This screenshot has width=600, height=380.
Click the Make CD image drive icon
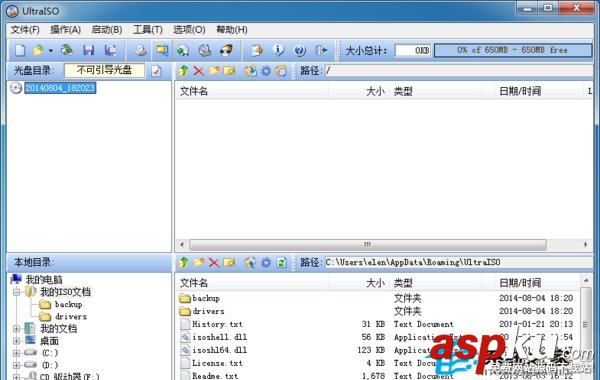141,50
